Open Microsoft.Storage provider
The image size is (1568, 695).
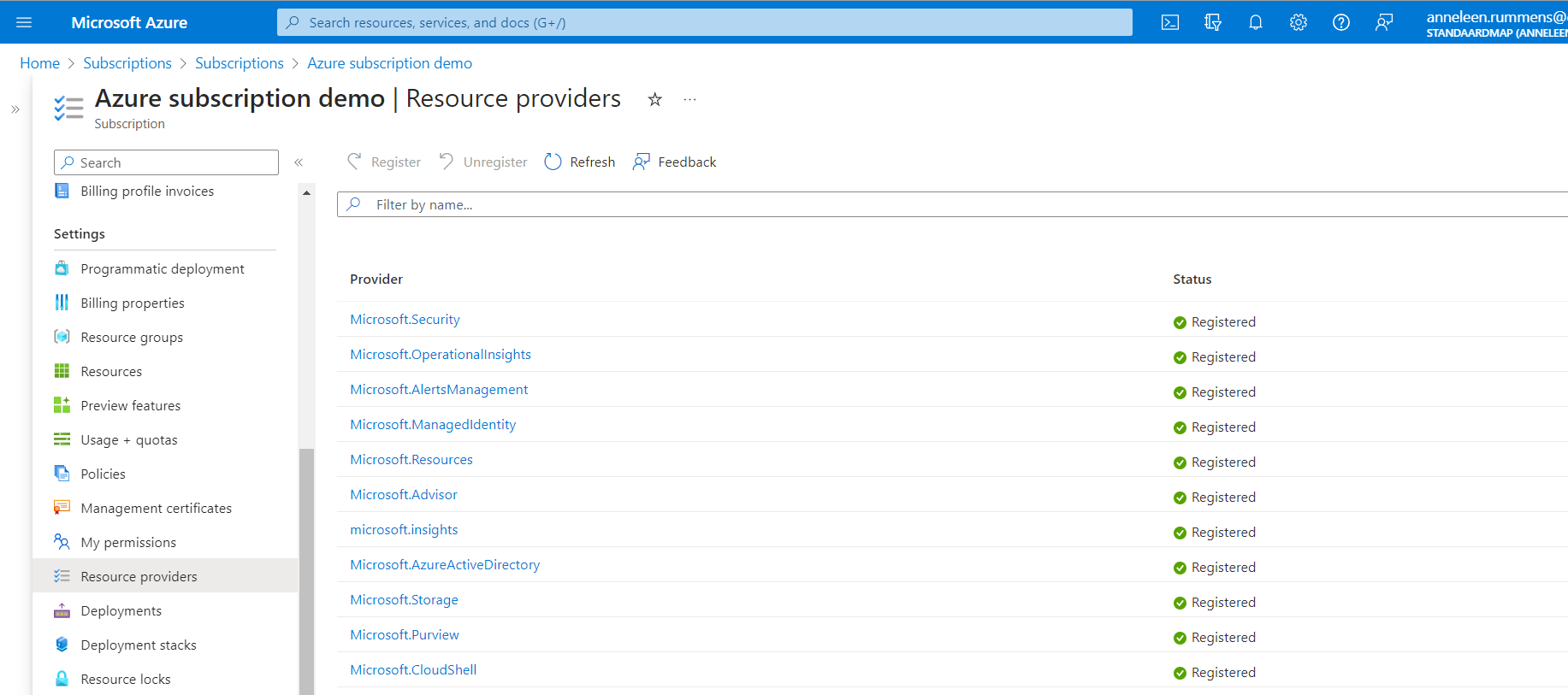(404, 599)
